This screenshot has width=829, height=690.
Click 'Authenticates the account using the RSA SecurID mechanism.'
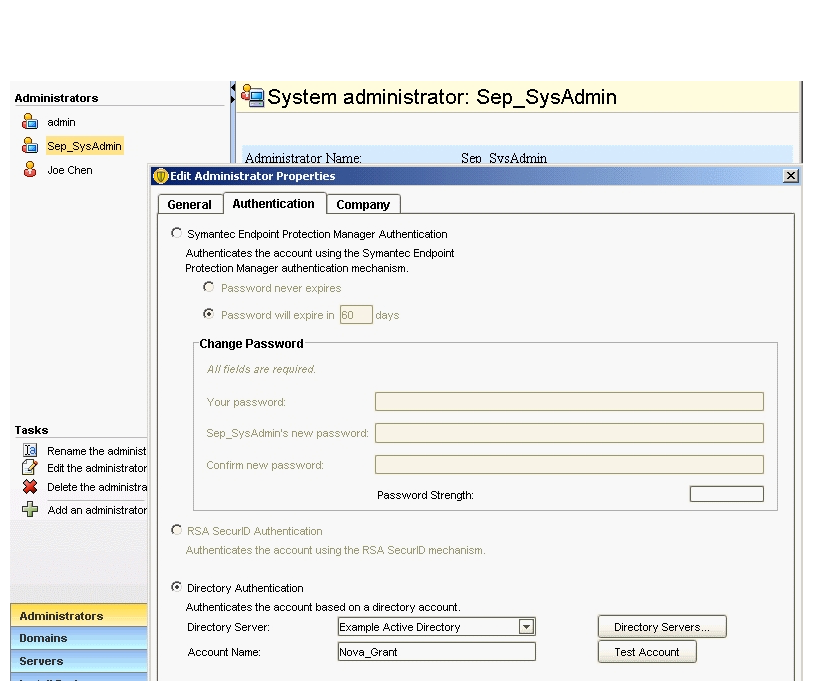[335, 550]
